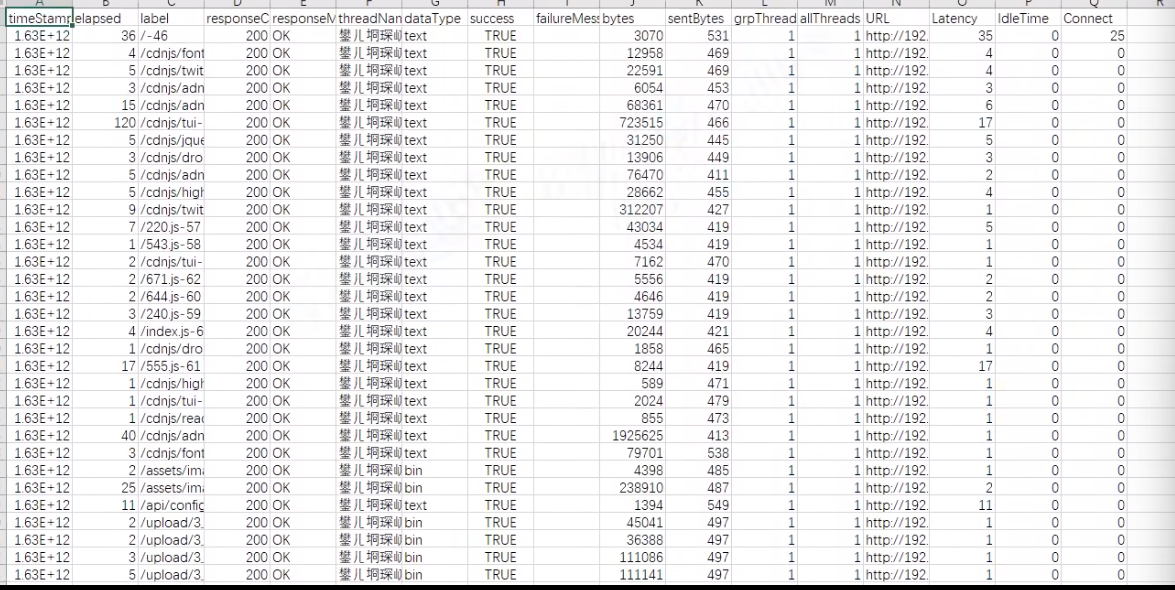Select the allThreads header cell
This screenshot has height=590, width=1175.
(830, 18)
